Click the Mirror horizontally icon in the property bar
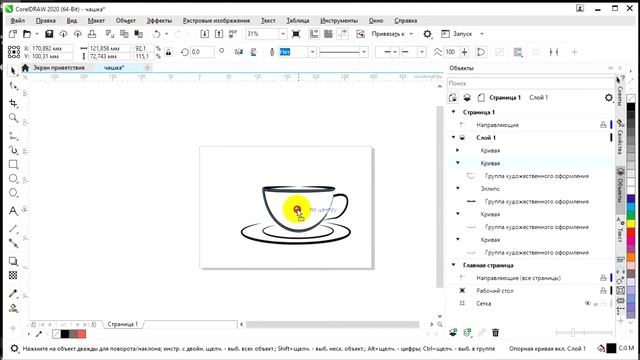The height and width of the screenshot is (360, 640). [239, 52]
